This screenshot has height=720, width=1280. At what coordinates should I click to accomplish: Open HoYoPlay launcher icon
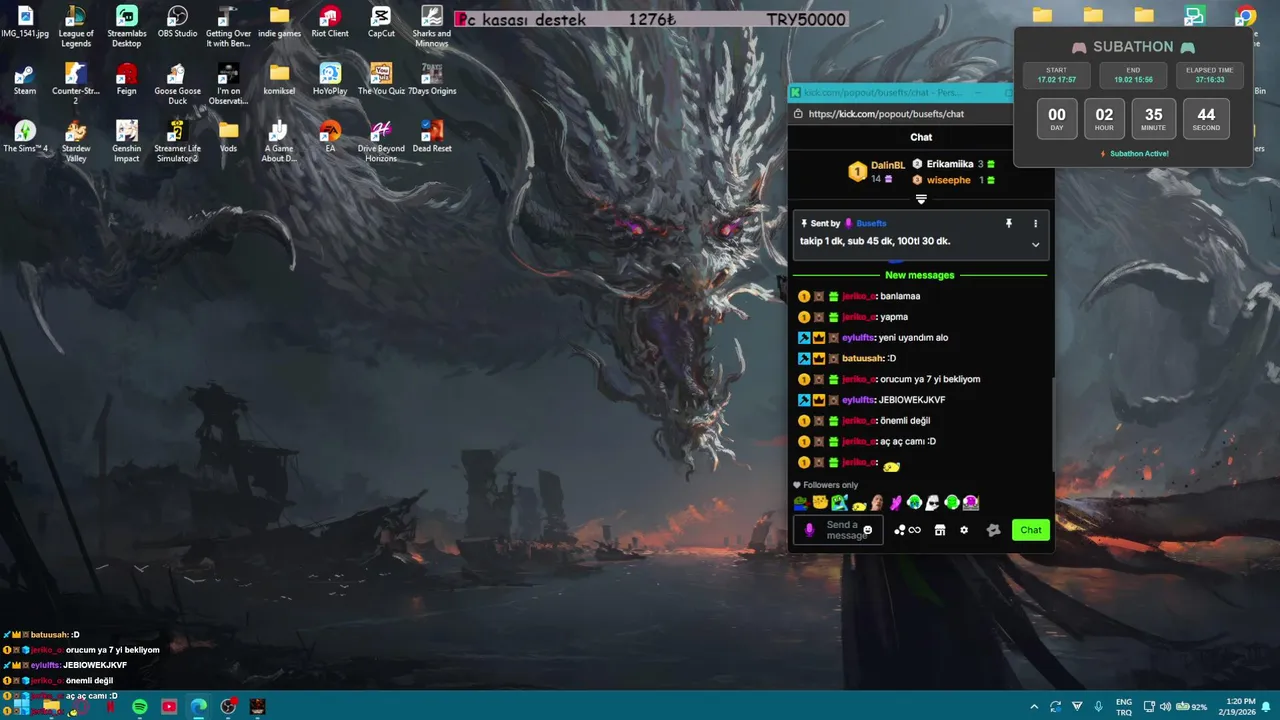(330, 79)
